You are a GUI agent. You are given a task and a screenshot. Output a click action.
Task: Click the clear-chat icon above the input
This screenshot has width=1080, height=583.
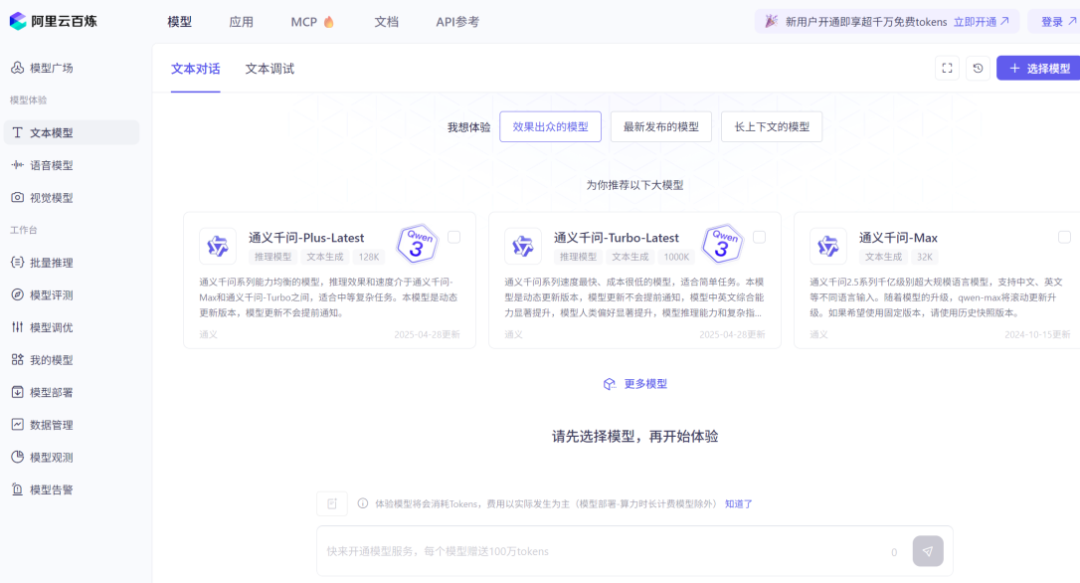(332, 504)
